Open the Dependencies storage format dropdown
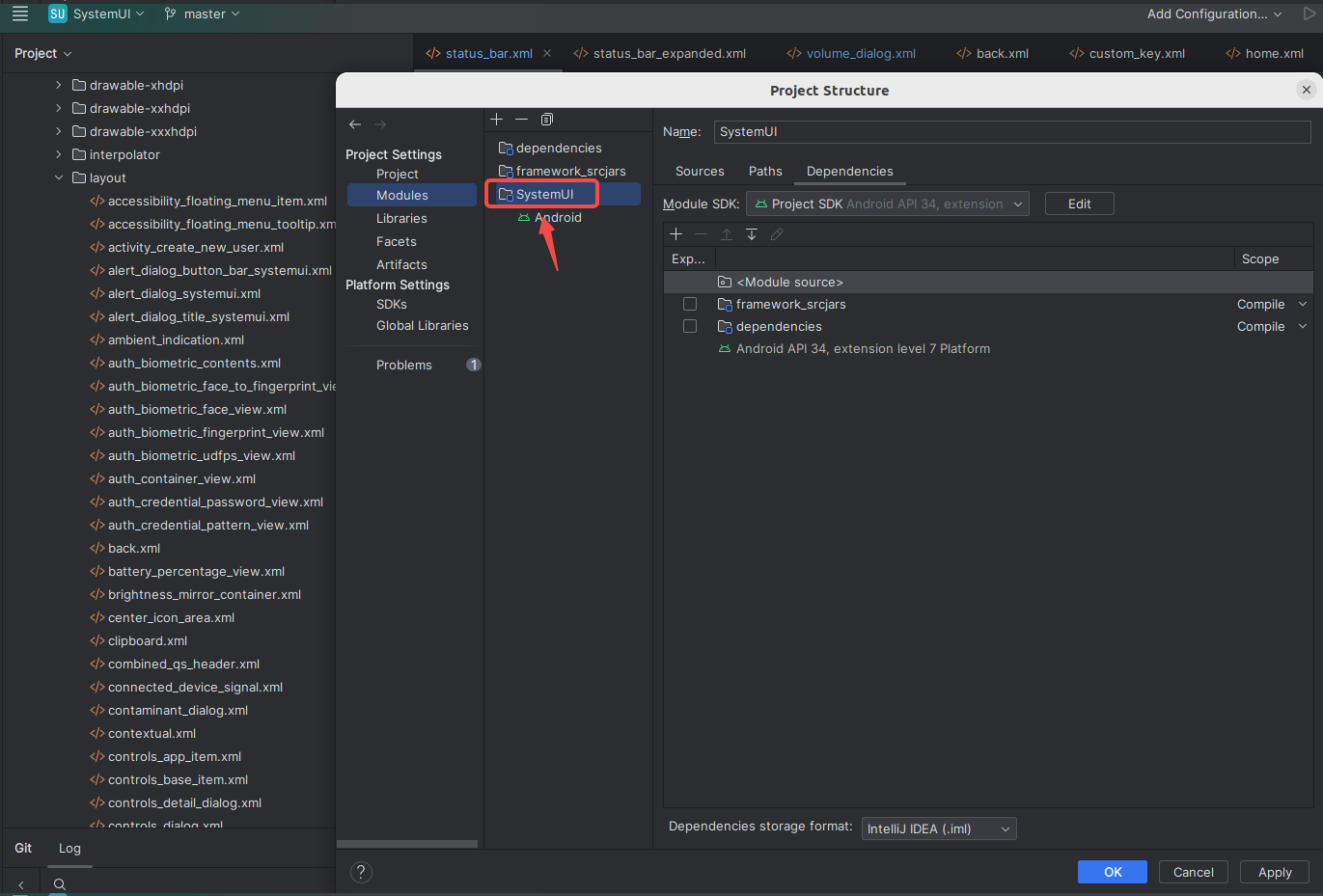Viewport: 1323px width, 896px height. (938, 828)
